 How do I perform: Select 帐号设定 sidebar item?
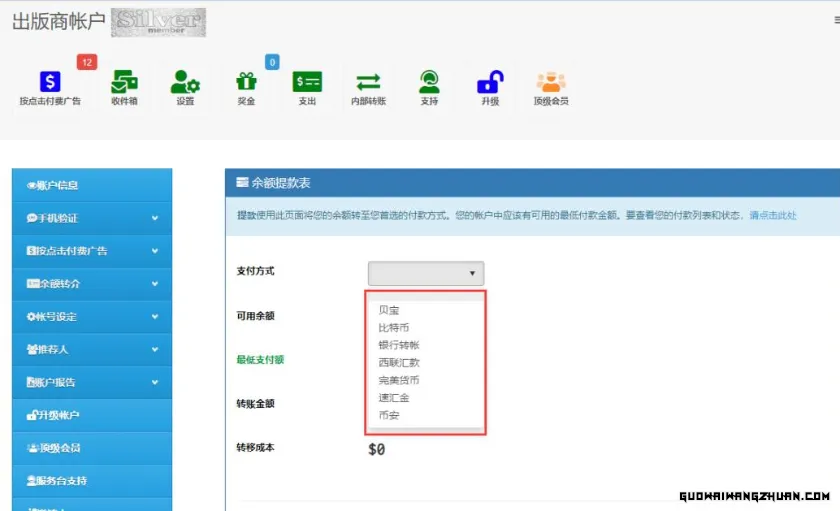[92, 317]
